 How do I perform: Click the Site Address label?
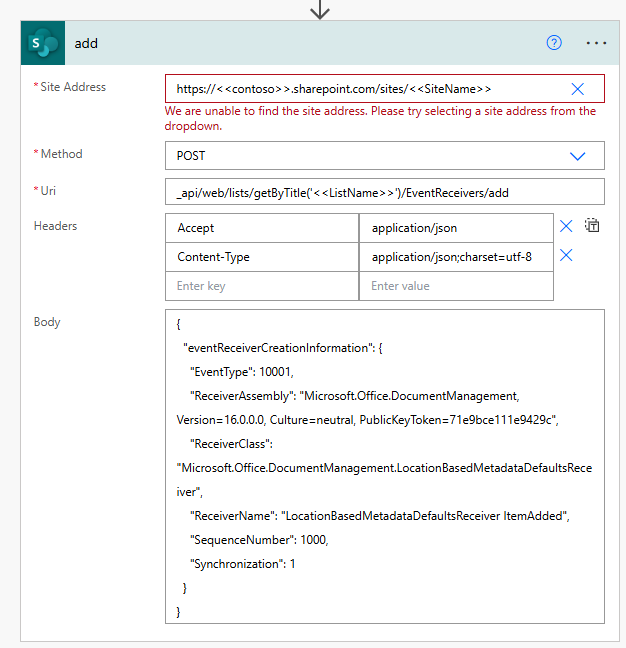(73, 87)
